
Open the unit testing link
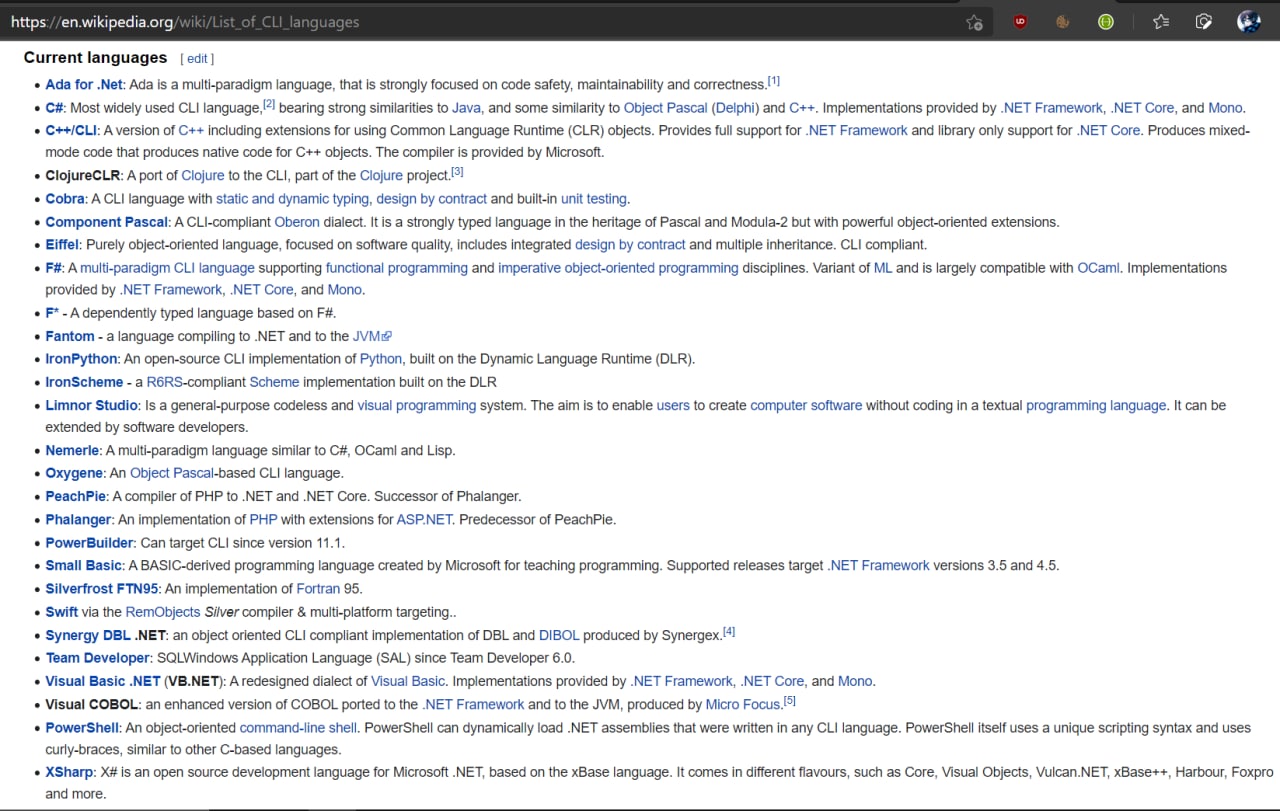[x=593, y=199]
